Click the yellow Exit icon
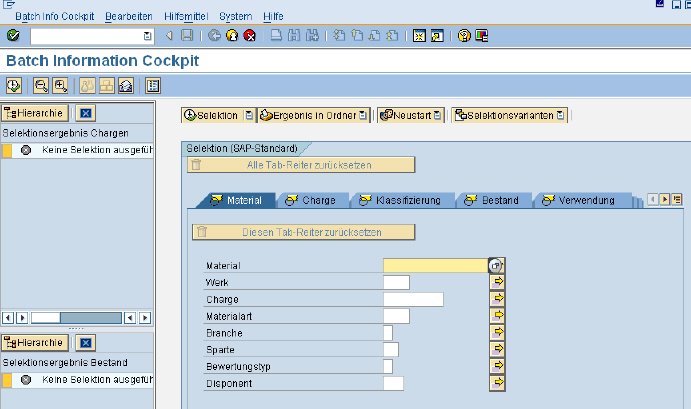The height and width of the screenshot is (409, 691). click(x=232, y=35)
